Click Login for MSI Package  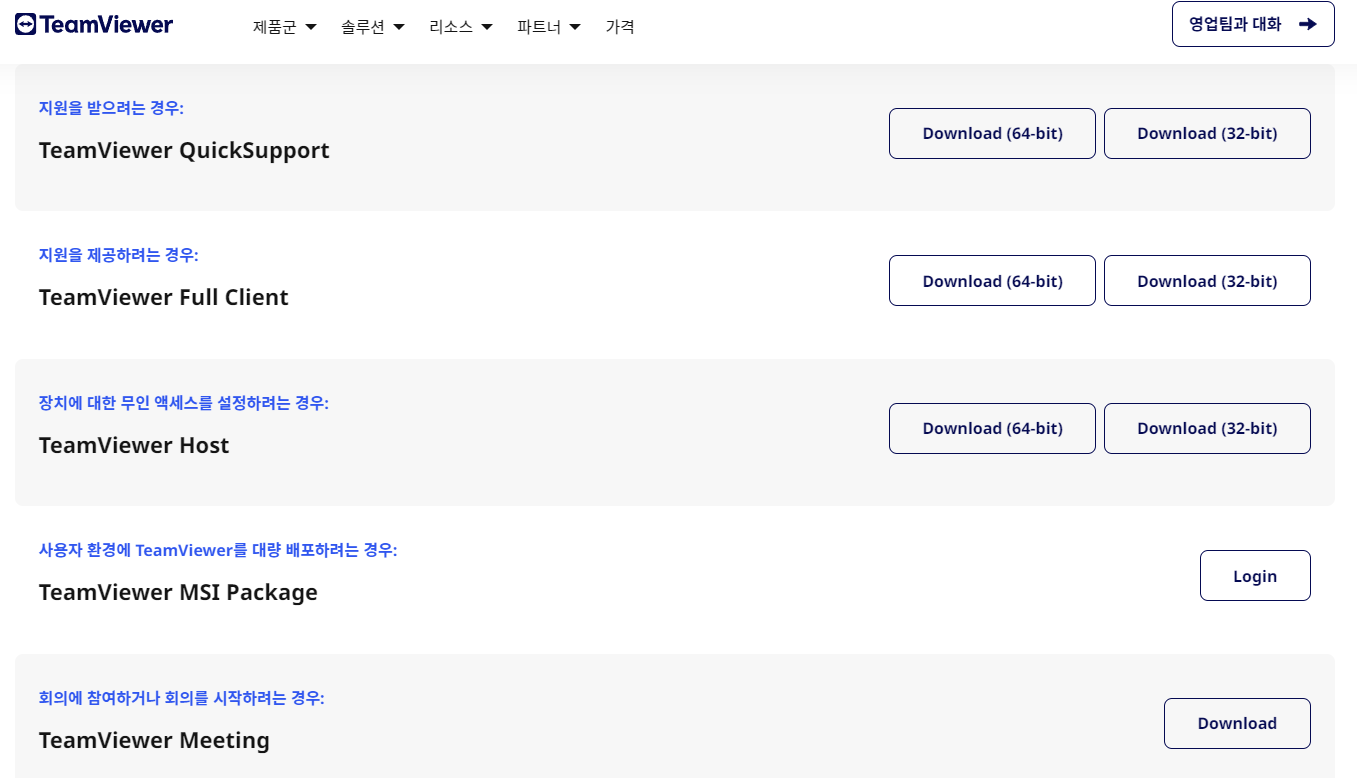[1255, 576]
